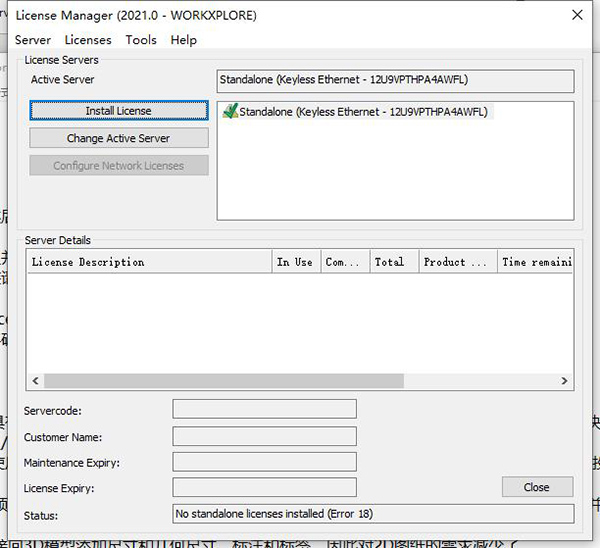
Task: Click the Status: label
Action: [41, 515]
